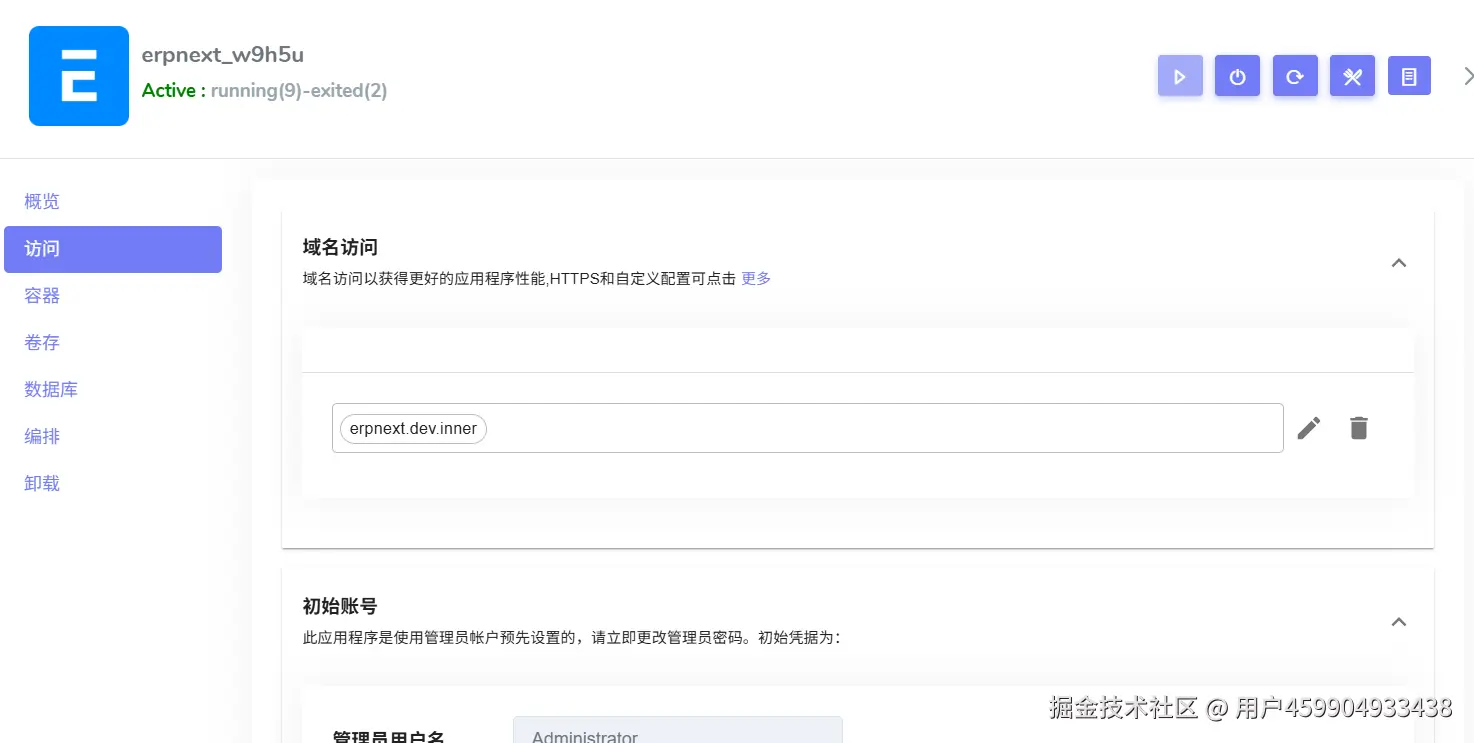The width and height of the screenshot is (1474, 743).
Task: Start the app with the play button
Action: coord(1180,76)
